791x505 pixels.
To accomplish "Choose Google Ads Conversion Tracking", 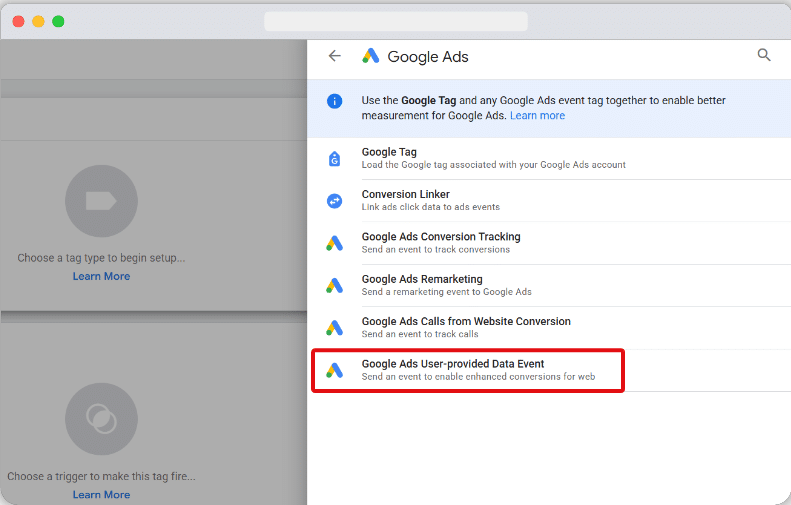I will click(x=549, y=243).
